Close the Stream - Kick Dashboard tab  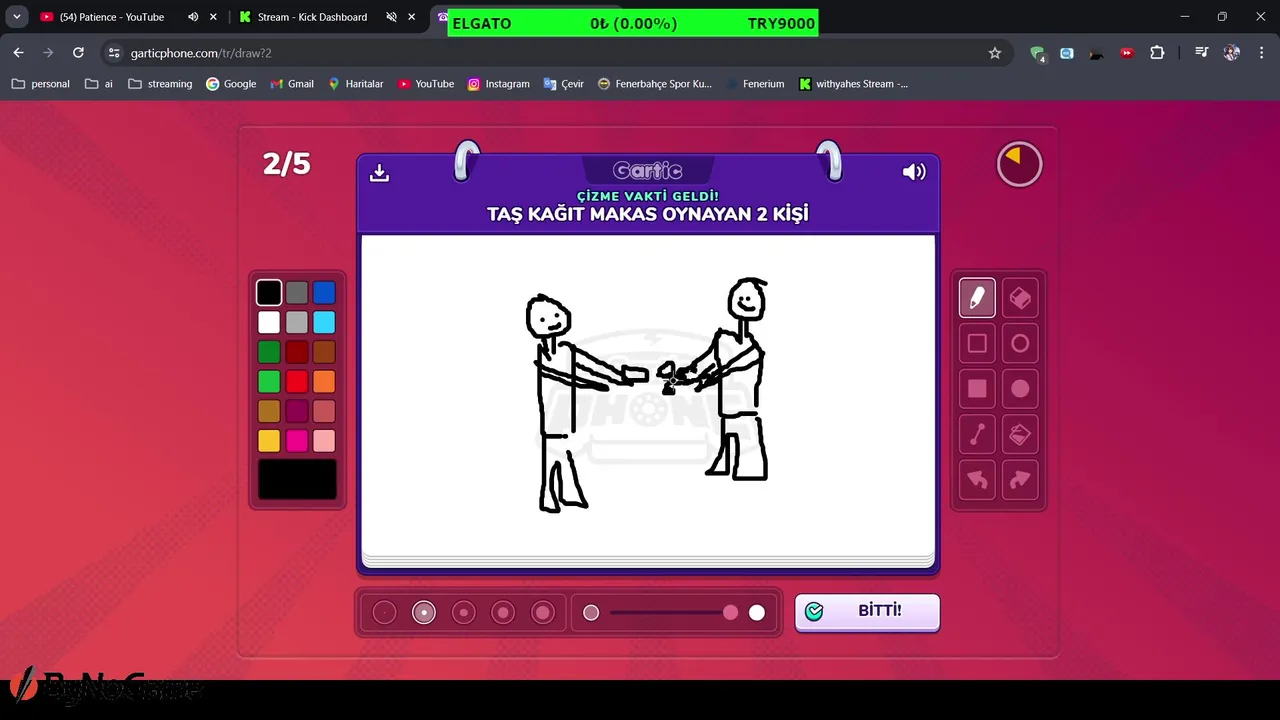pyautogui.click(x=411, y=17)
